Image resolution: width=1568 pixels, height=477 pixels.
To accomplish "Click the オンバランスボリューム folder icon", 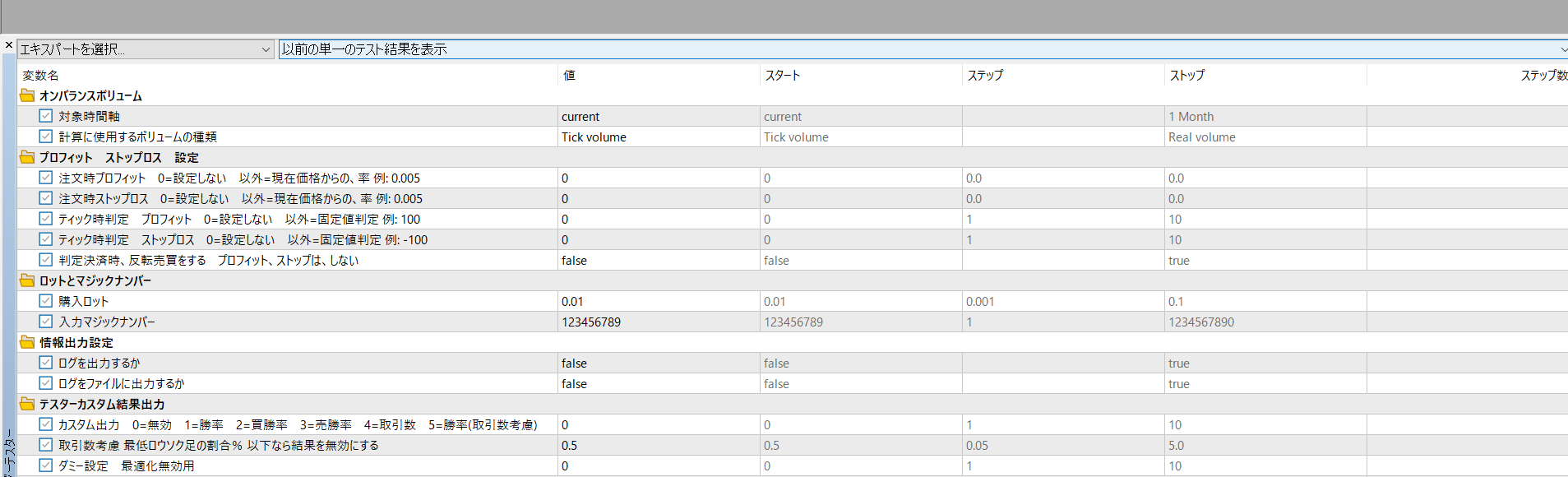I will point(27,95).
